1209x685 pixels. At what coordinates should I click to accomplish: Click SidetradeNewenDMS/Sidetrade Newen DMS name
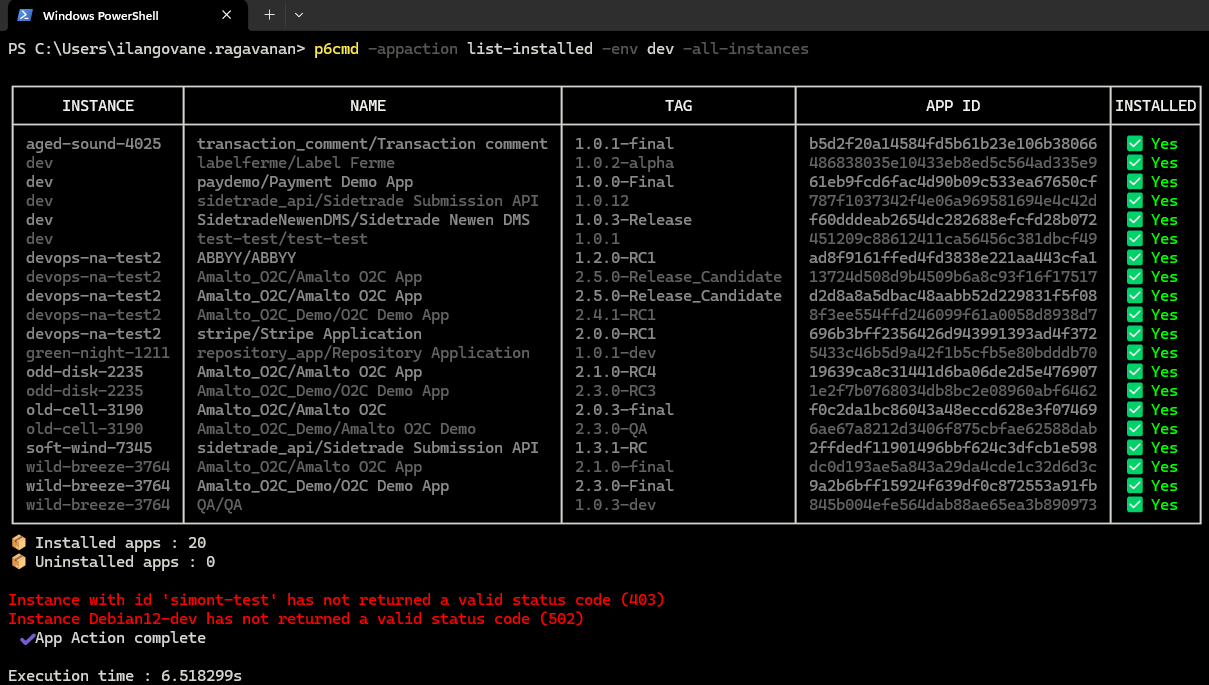coord(363,220)
